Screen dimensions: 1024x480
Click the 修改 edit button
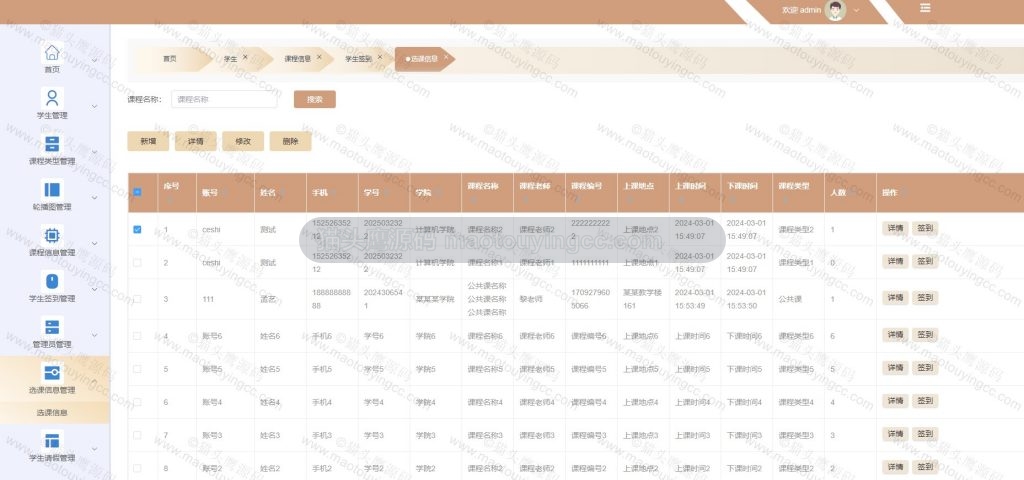pyautogui.click(x=243, y=141)
